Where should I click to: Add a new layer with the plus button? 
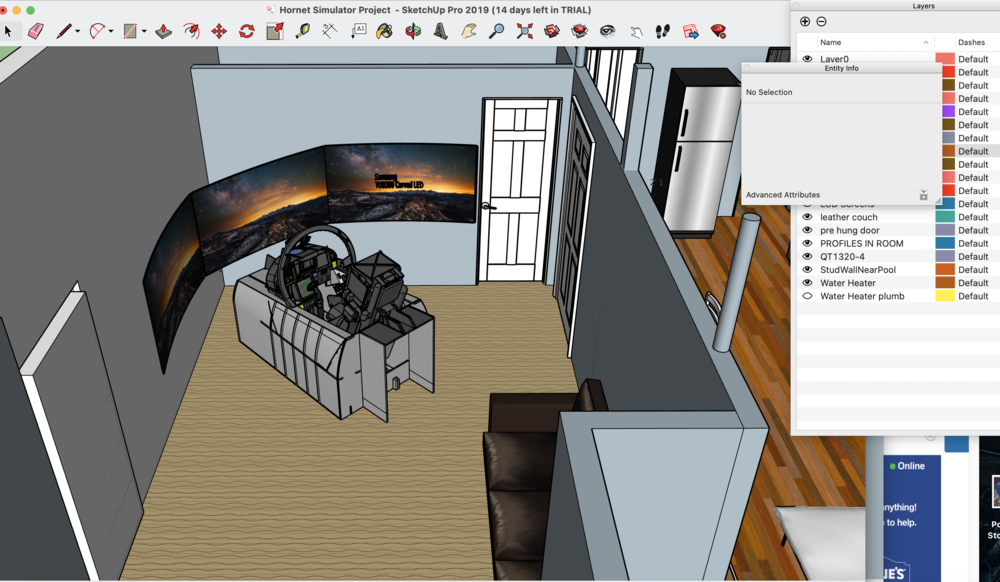pos(805,21)
